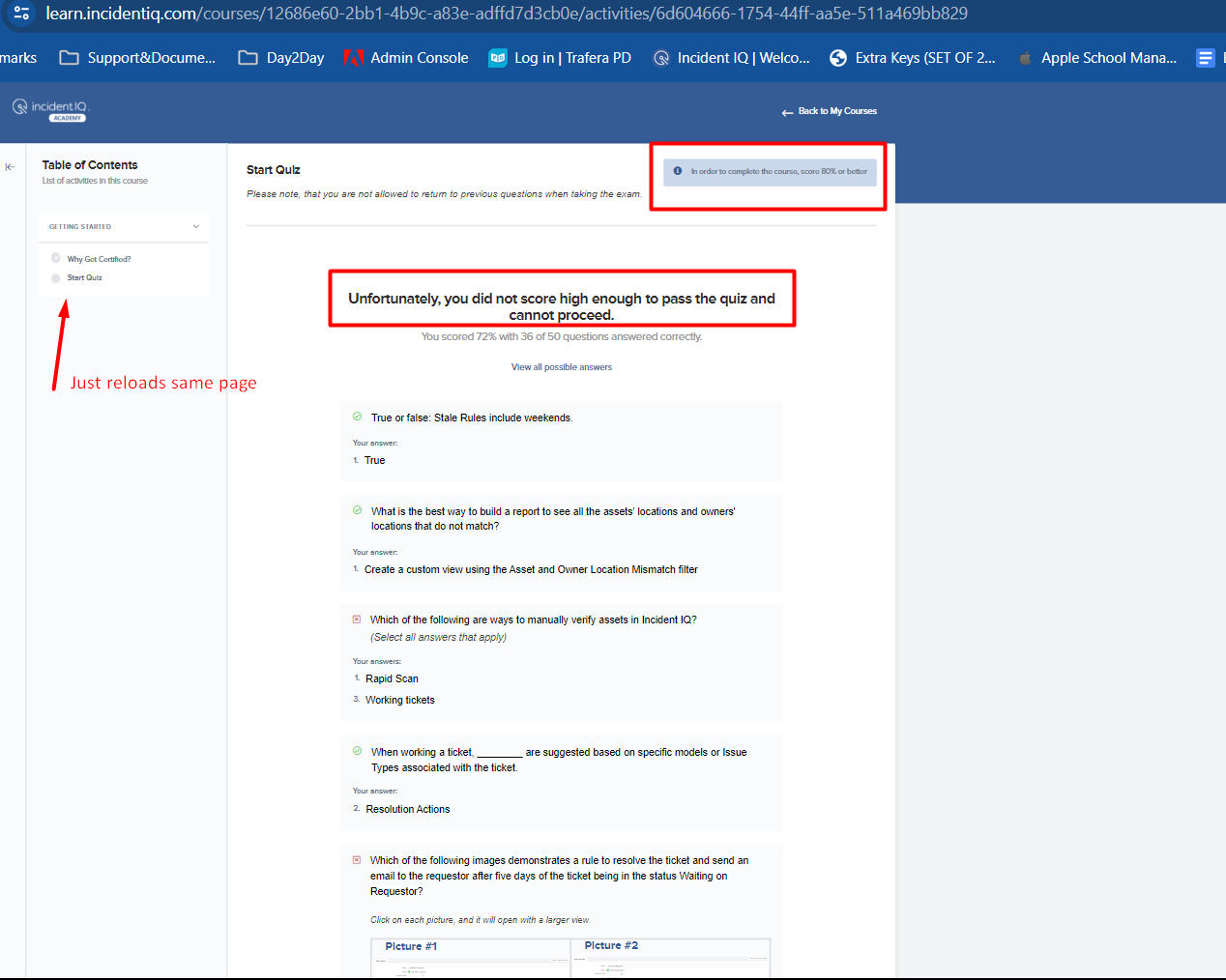This screenshot has width=1226, height=980.
Task: Click the answer text 'Working tickets'
Action: pos(400,701)
